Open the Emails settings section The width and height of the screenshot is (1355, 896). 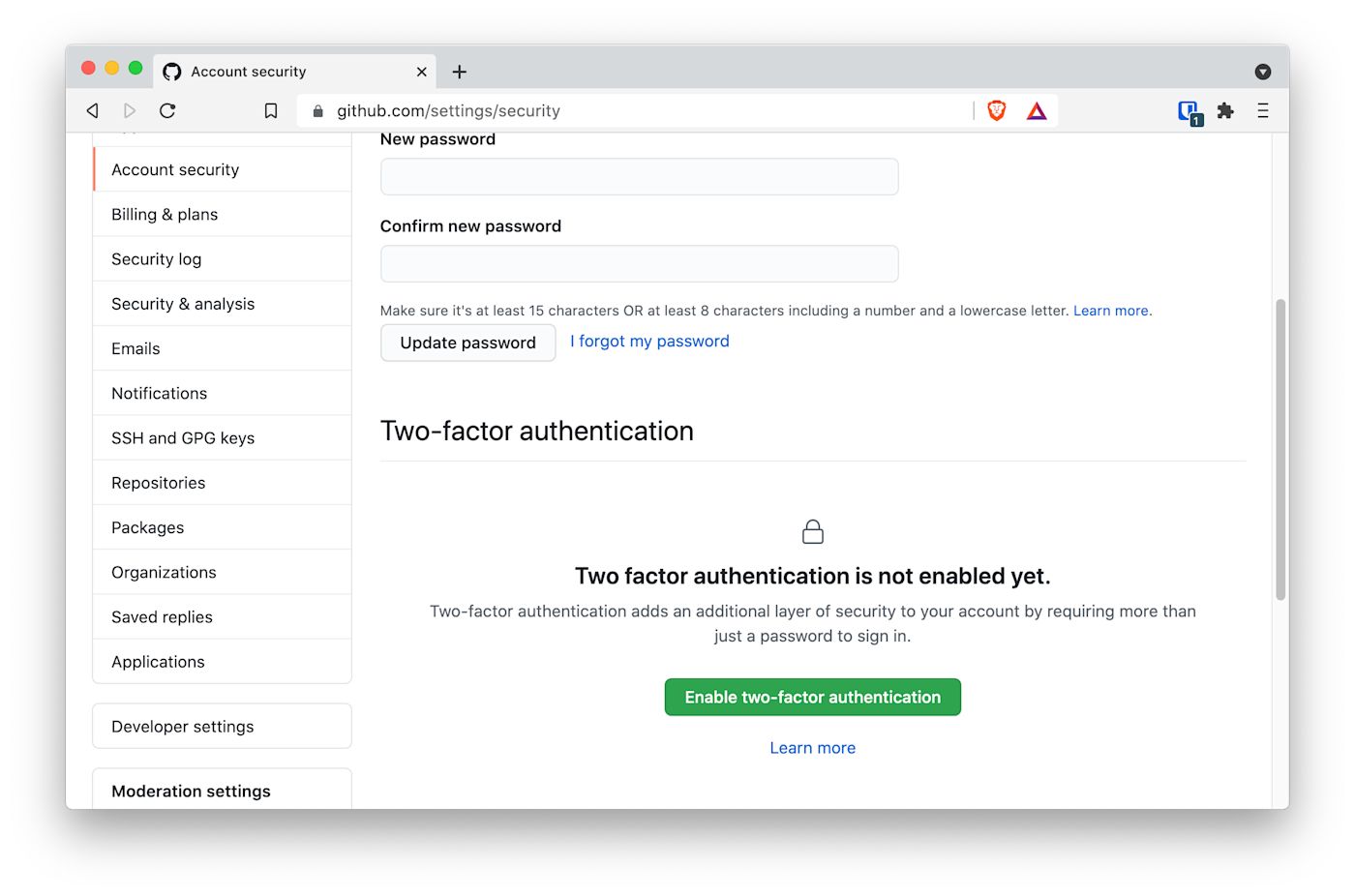[x=135, y=348]
